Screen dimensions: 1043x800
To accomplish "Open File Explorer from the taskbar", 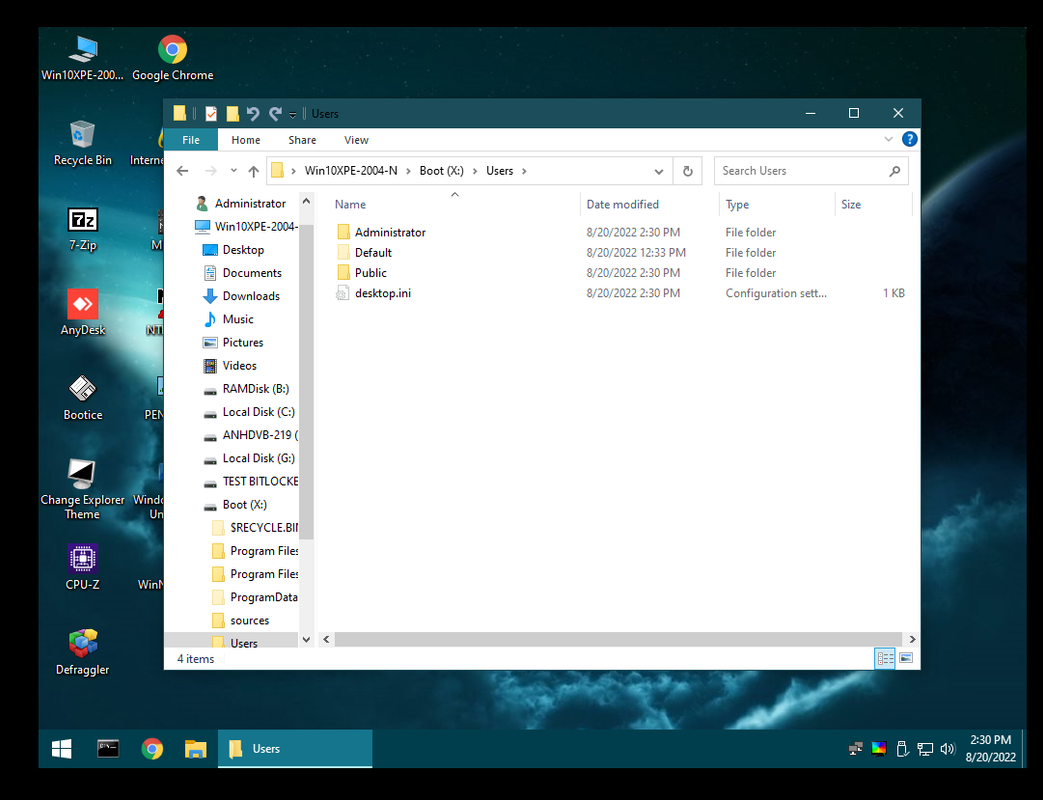I will pos(196,749).
